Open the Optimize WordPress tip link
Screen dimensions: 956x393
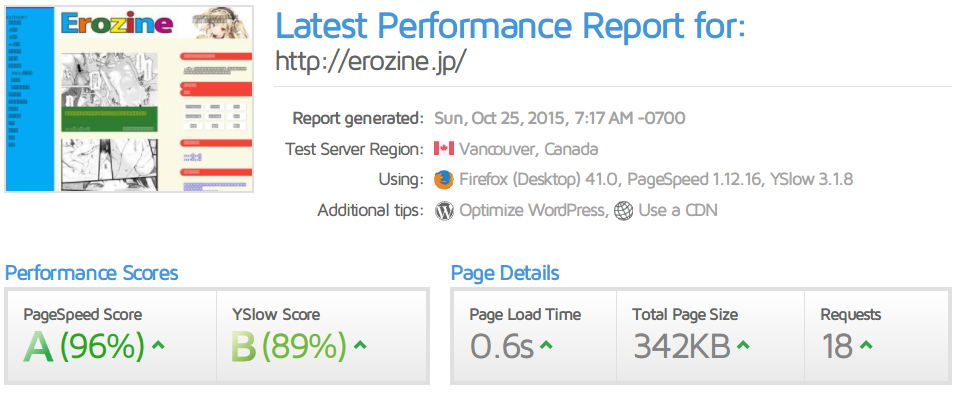coord(532,211)
